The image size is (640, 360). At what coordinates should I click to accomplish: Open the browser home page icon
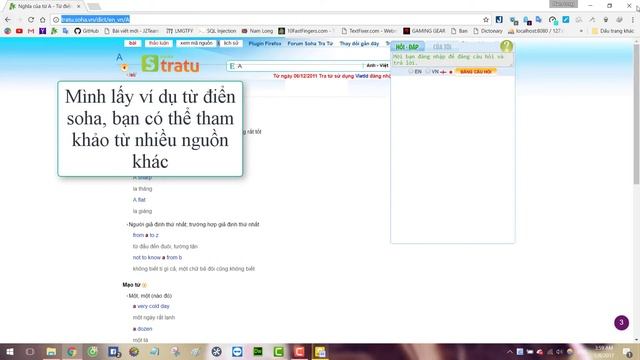[42, 20]
